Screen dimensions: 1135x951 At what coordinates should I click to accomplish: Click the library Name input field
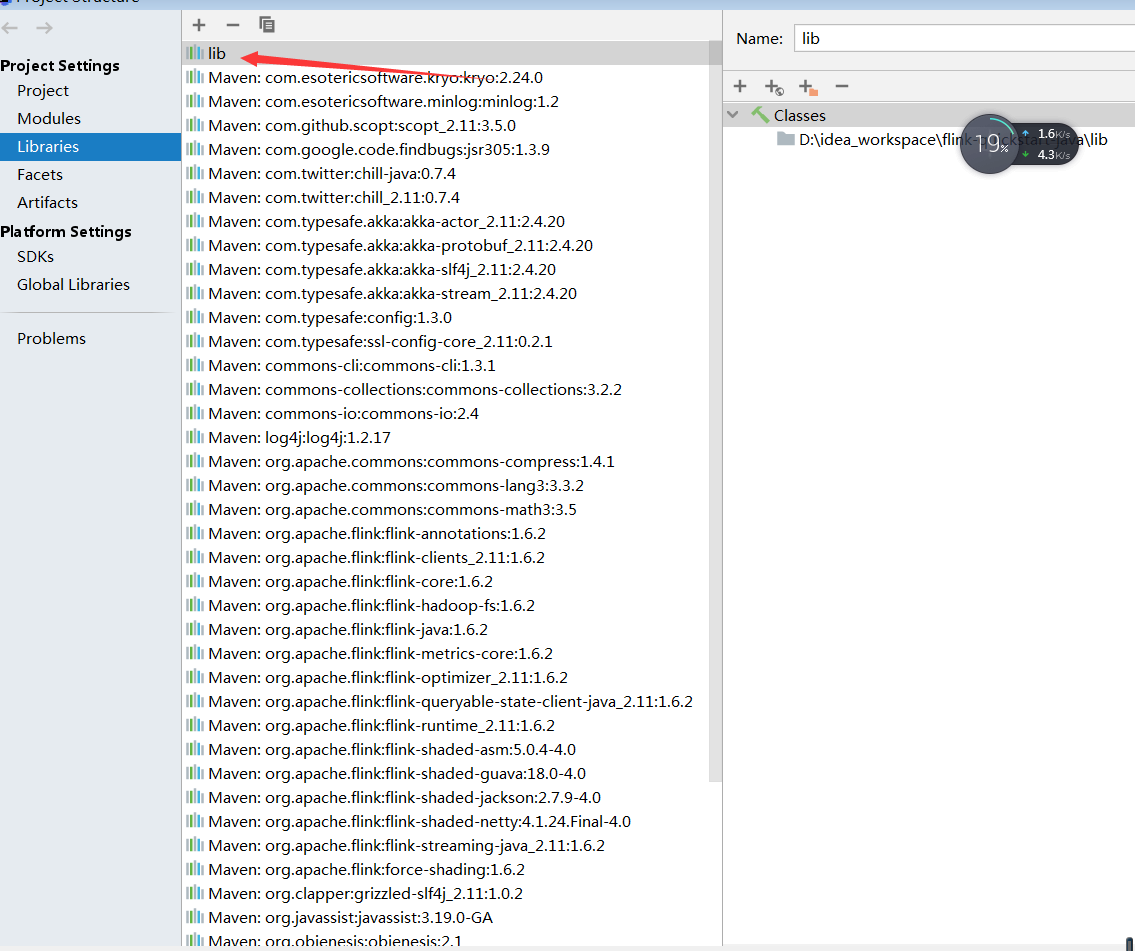click(x=964, y=38)
